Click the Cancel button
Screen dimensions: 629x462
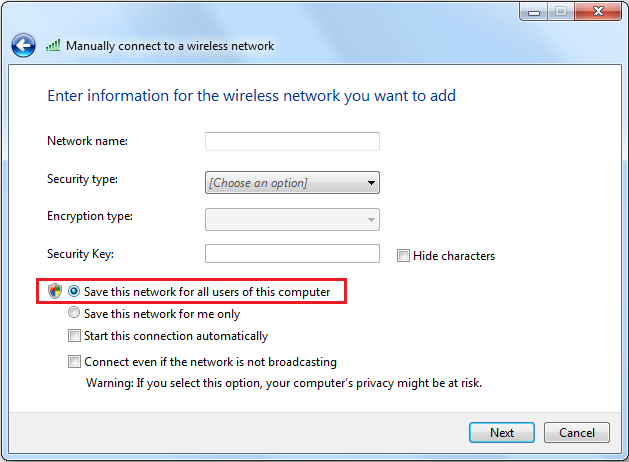(577, 432)
